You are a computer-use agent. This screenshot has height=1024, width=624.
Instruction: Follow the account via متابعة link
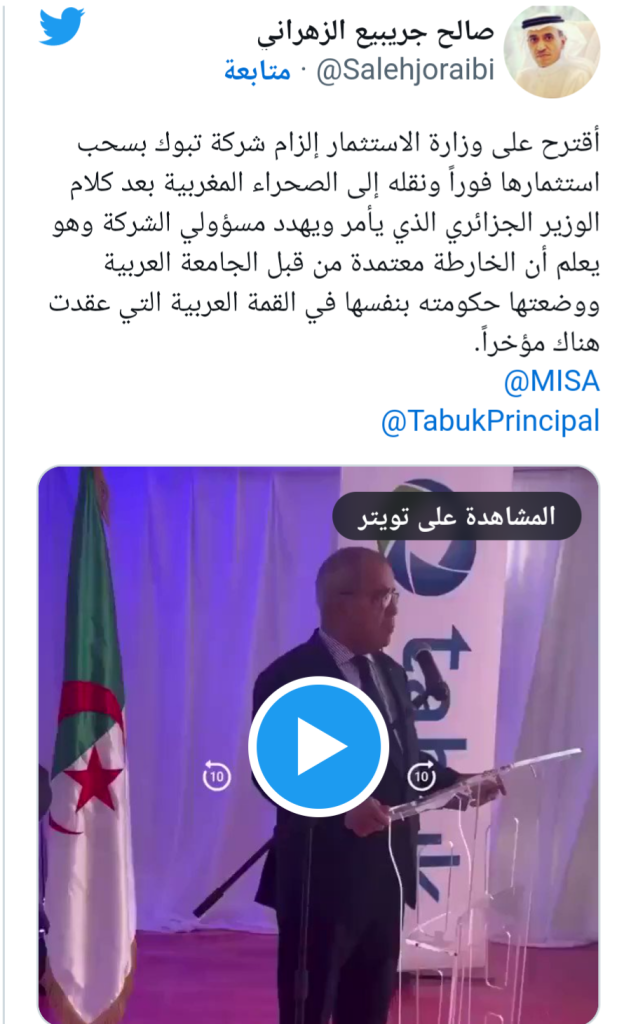[257, 70]
